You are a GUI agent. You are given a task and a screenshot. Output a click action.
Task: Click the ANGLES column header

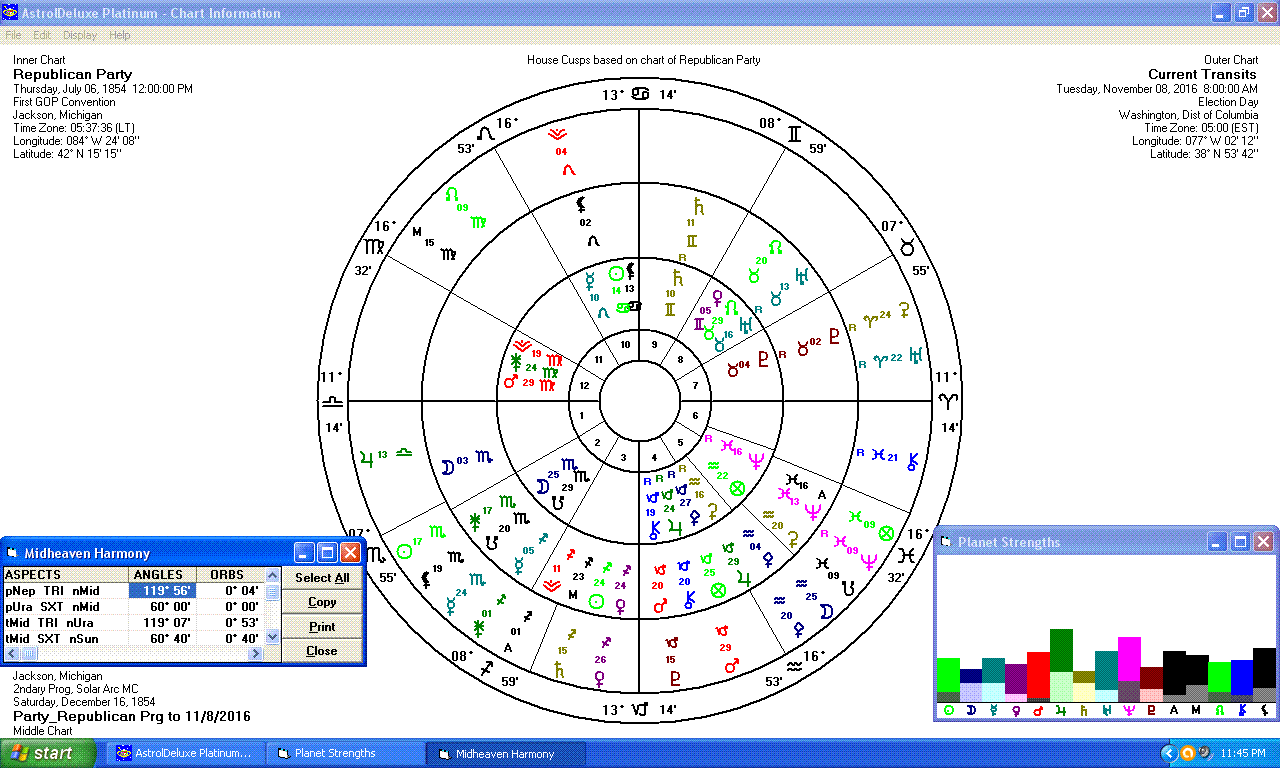click(162, 575)
